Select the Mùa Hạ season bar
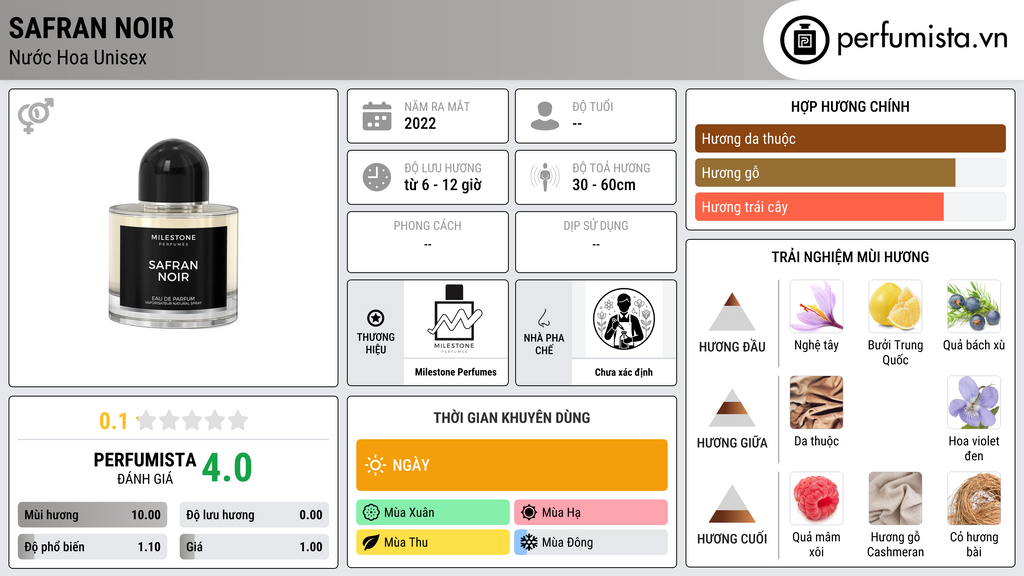Viewport: 1024px width, 576px height. [591, 513]
